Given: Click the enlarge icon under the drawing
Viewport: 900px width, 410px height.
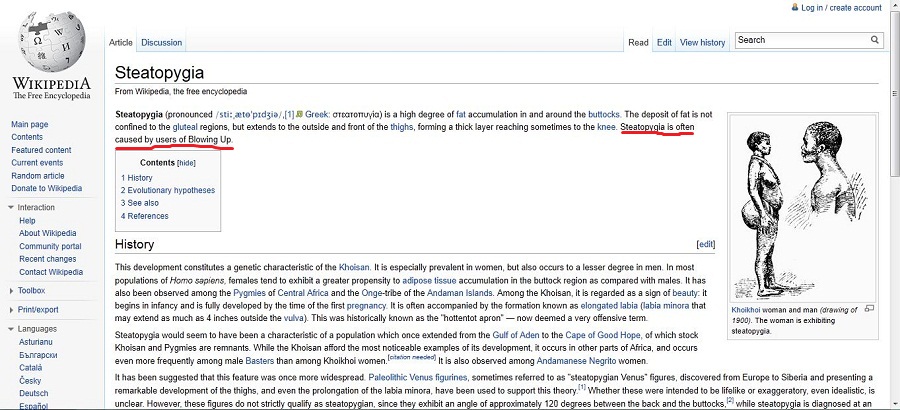Looking at the screenshot, I should tap(868, 309).
